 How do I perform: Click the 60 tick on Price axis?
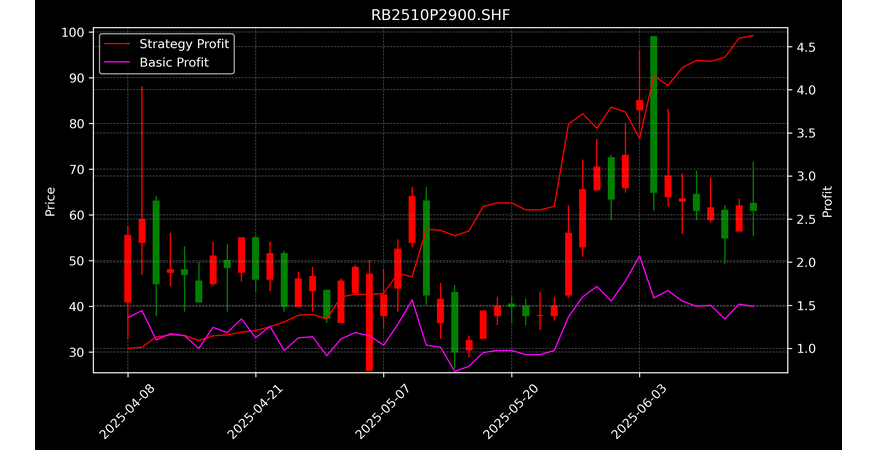coord(77,215)
